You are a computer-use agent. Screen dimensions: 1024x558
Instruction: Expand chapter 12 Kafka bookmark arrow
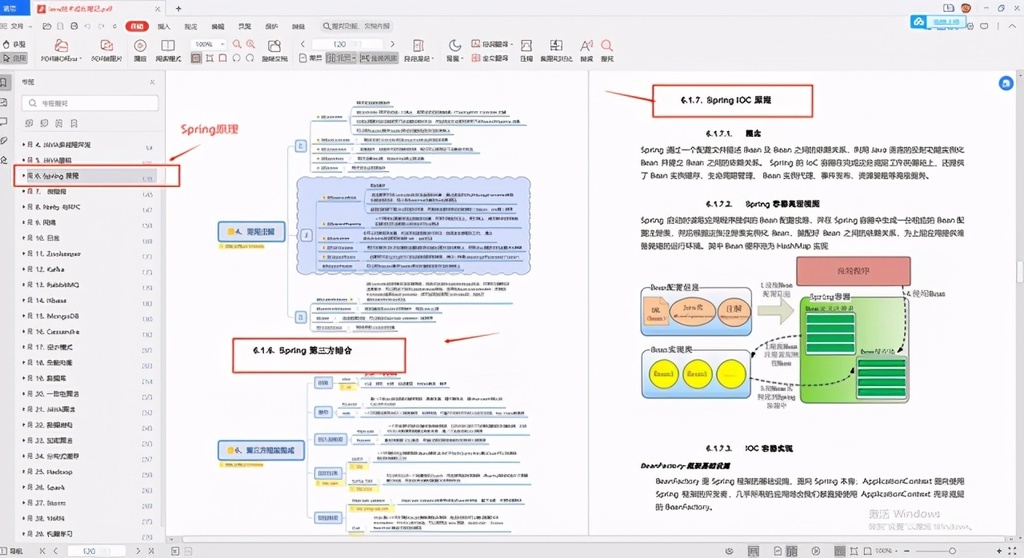(x=24, y=269)
